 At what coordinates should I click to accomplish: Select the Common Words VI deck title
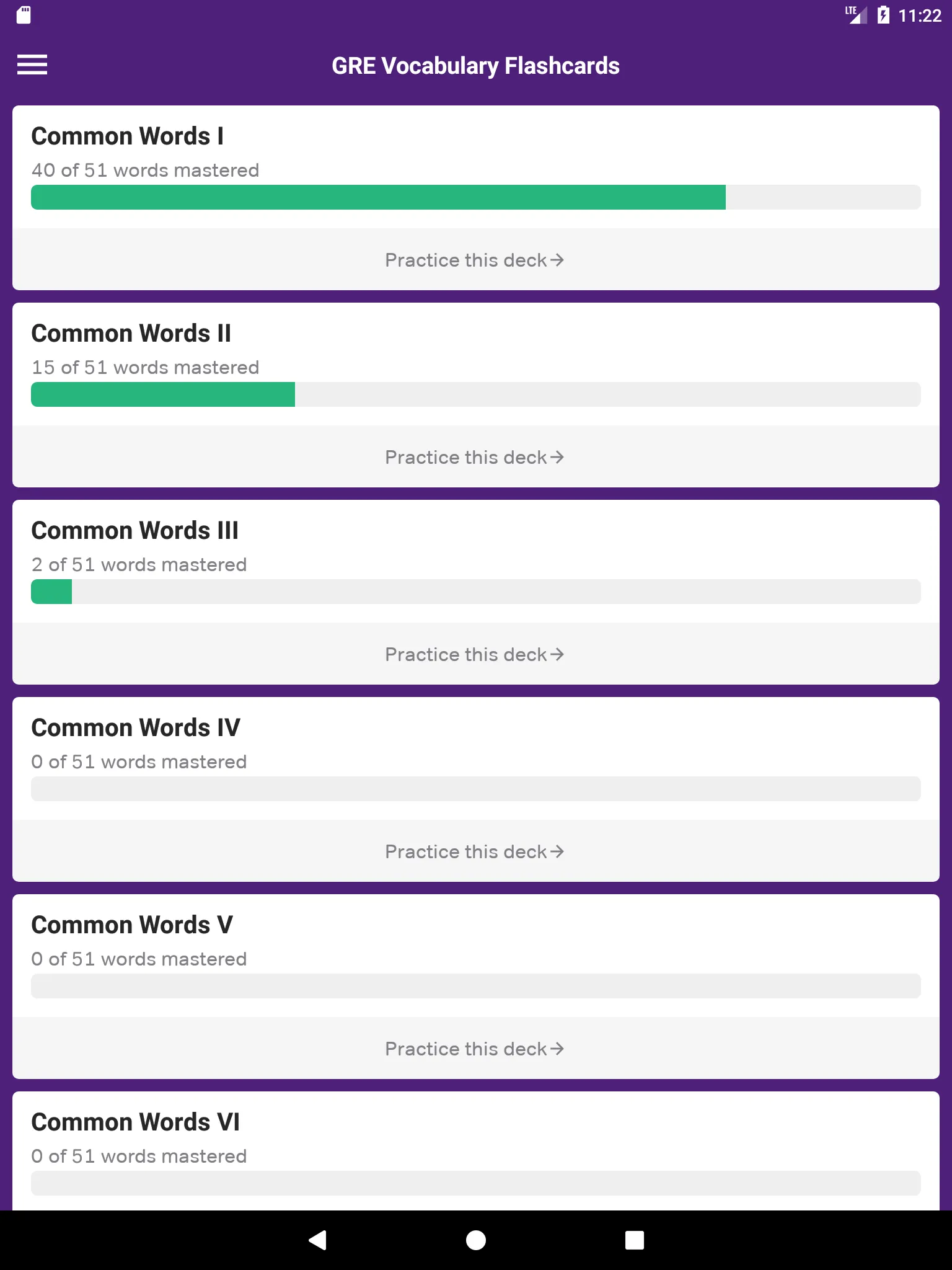tap(135, 1121)
